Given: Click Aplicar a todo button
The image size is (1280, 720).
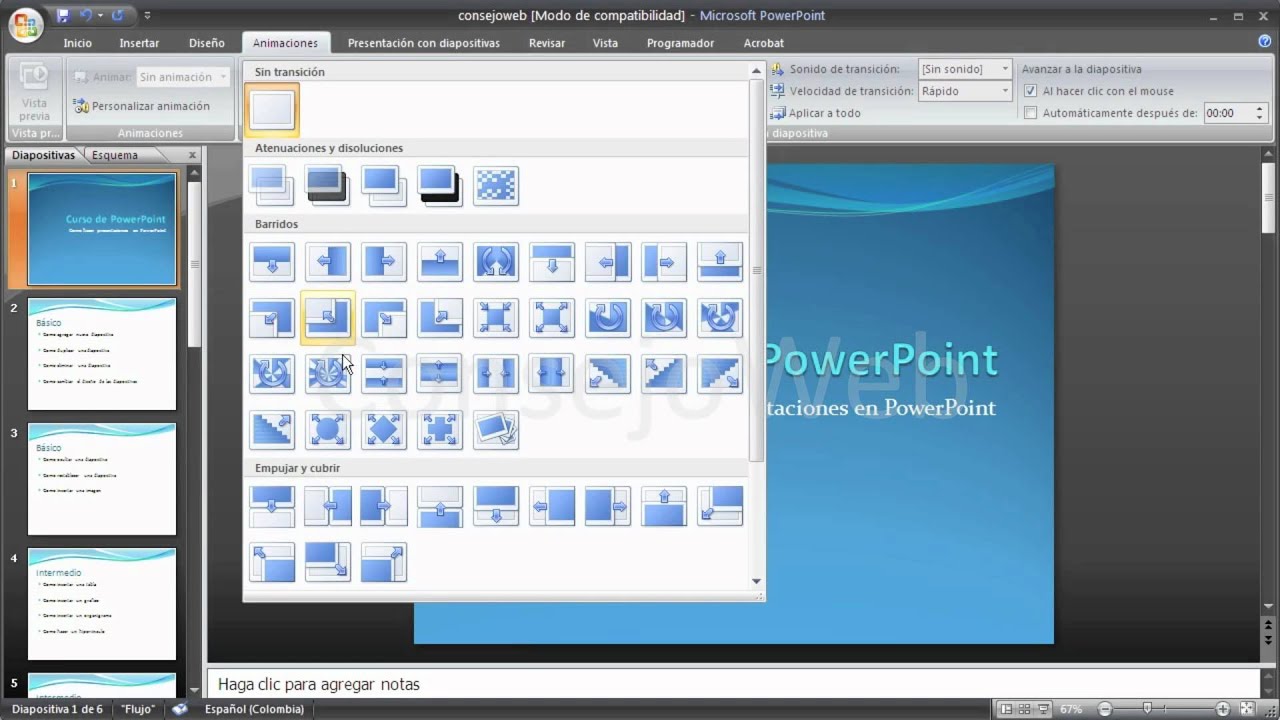Looking at the screenshot, I should point(816,113).
